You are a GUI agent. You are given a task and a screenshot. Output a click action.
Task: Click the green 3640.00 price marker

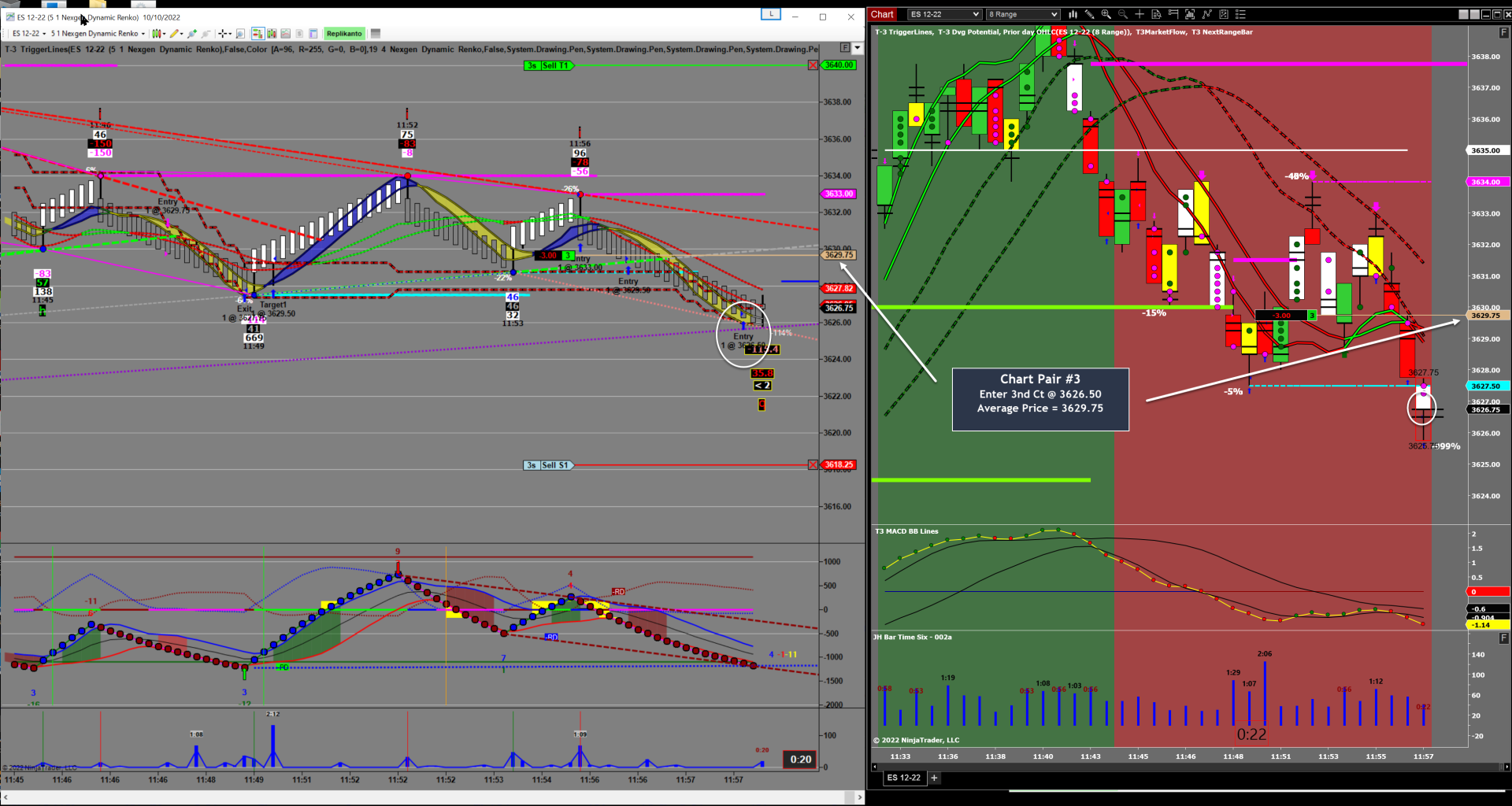(839, 65)
